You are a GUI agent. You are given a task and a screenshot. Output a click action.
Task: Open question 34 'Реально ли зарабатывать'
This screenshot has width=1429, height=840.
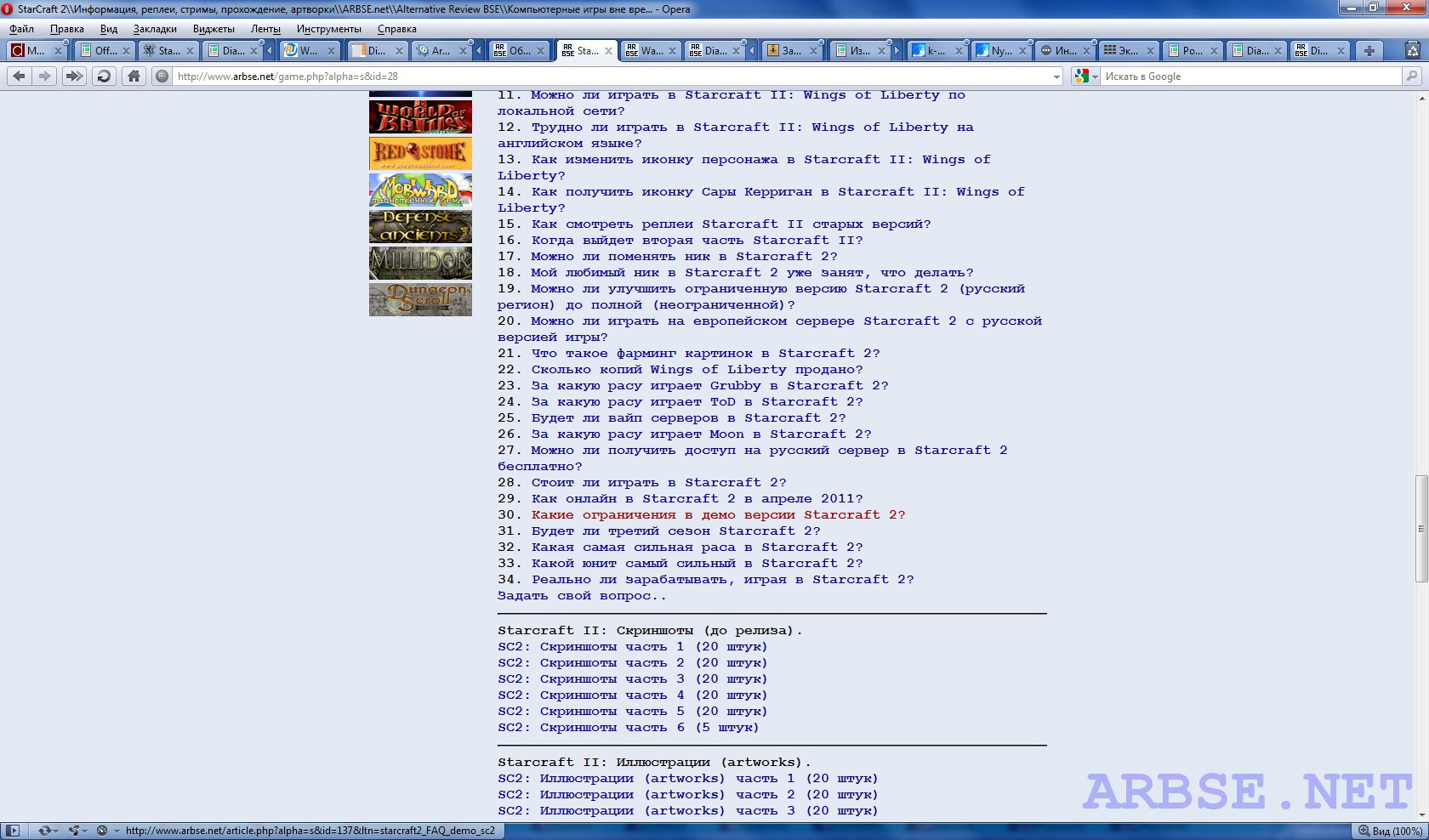723,580
